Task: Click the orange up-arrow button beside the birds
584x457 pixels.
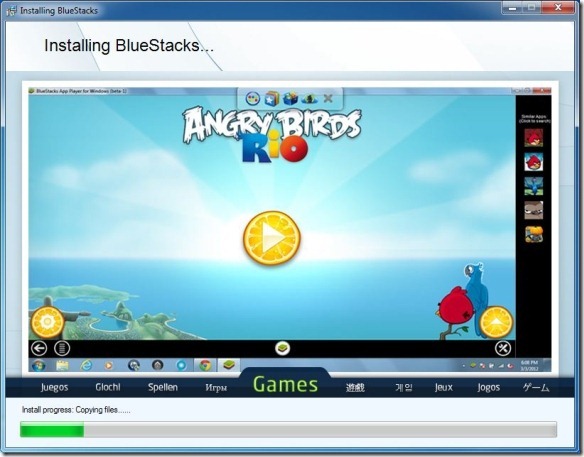Action: coord(496,322)
